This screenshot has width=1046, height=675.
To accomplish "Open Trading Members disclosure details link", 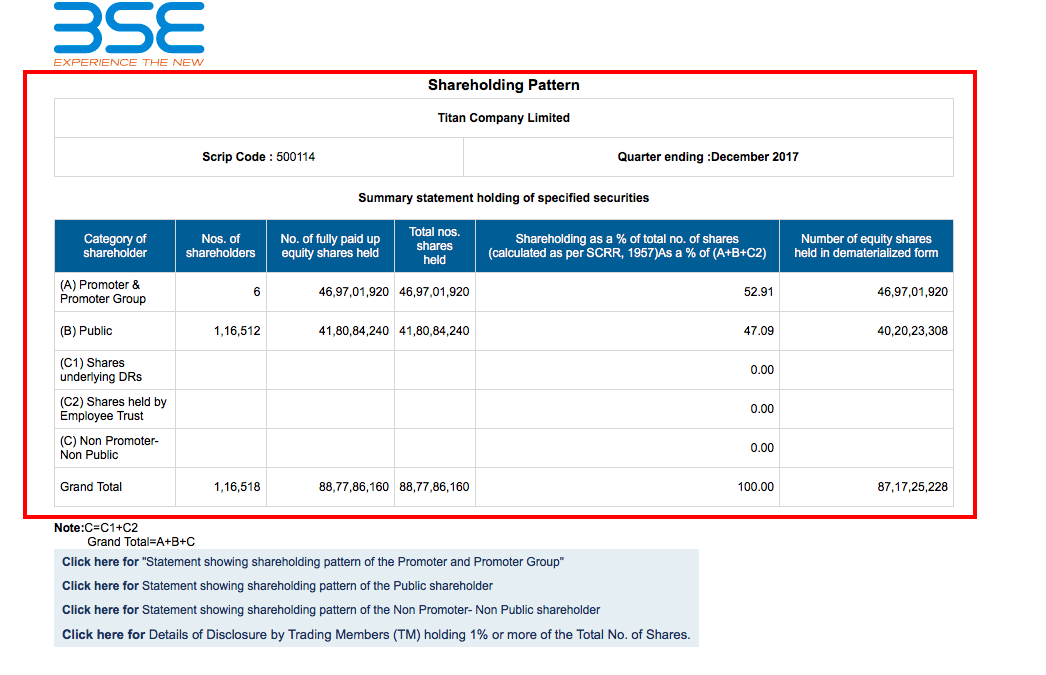I will (376, 634).
